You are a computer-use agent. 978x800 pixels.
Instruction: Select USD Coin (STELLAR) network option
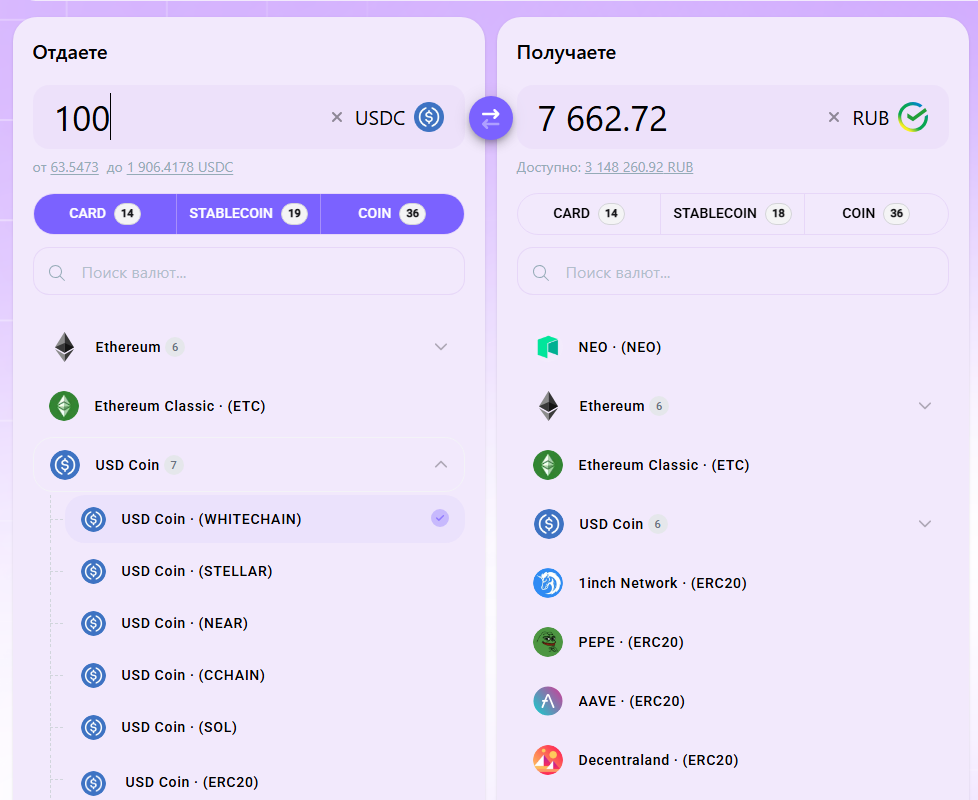pyautogui.click(x=197, y=571)
